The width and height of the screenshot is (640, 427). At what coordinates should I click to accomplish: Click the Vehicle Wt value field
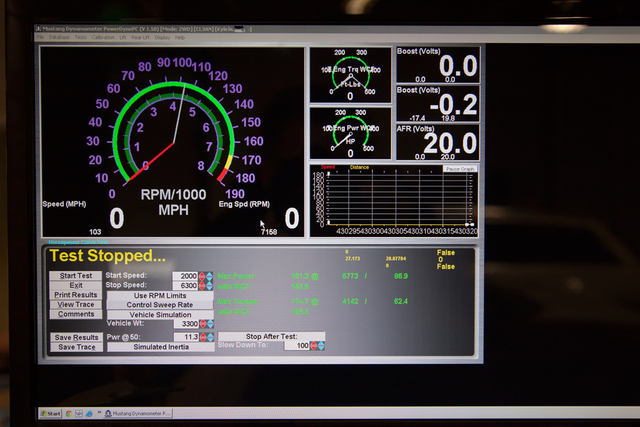[x=186, y=324]
